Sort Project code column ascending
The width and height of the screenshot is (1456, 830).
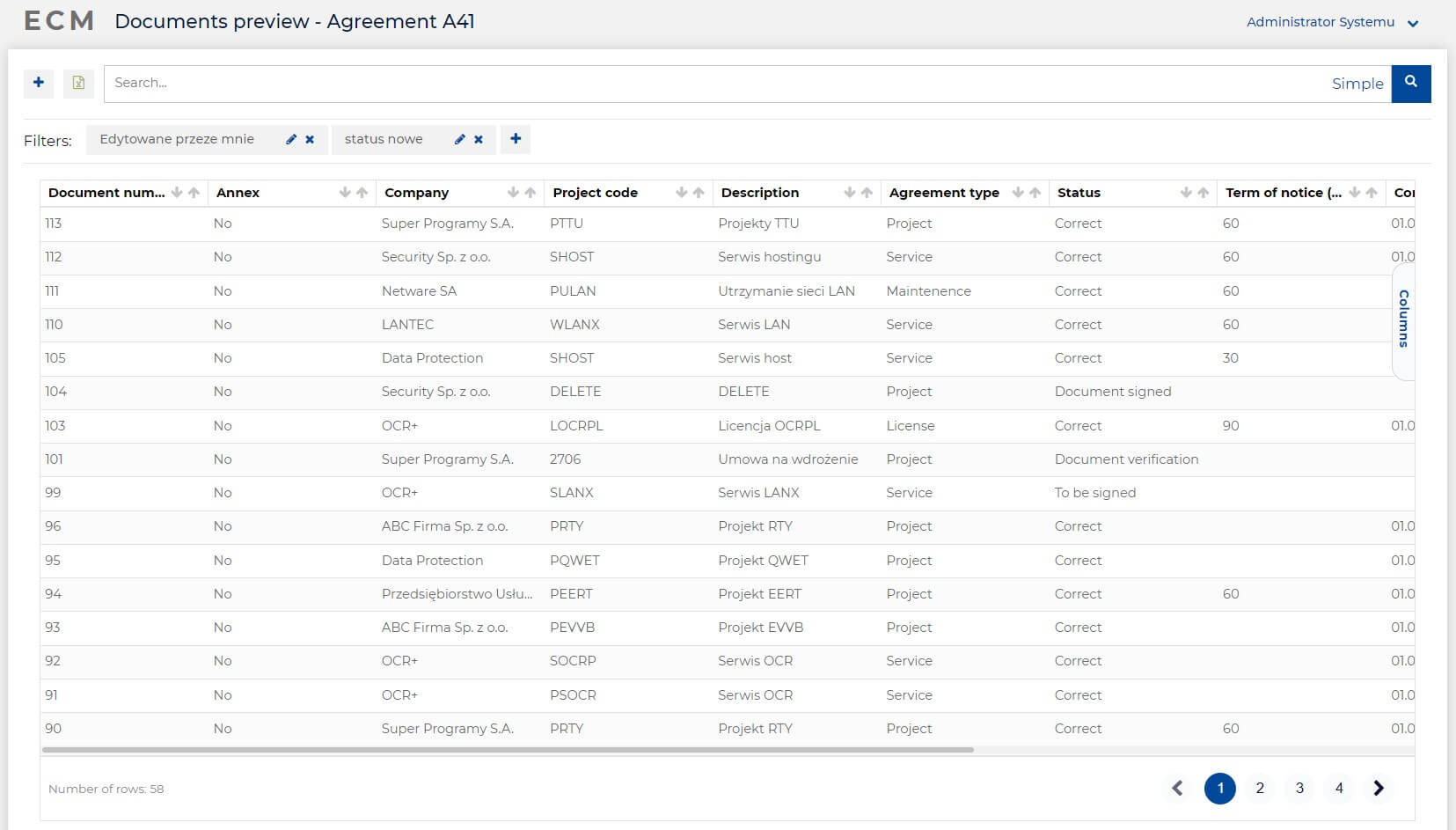click(698, 193)
